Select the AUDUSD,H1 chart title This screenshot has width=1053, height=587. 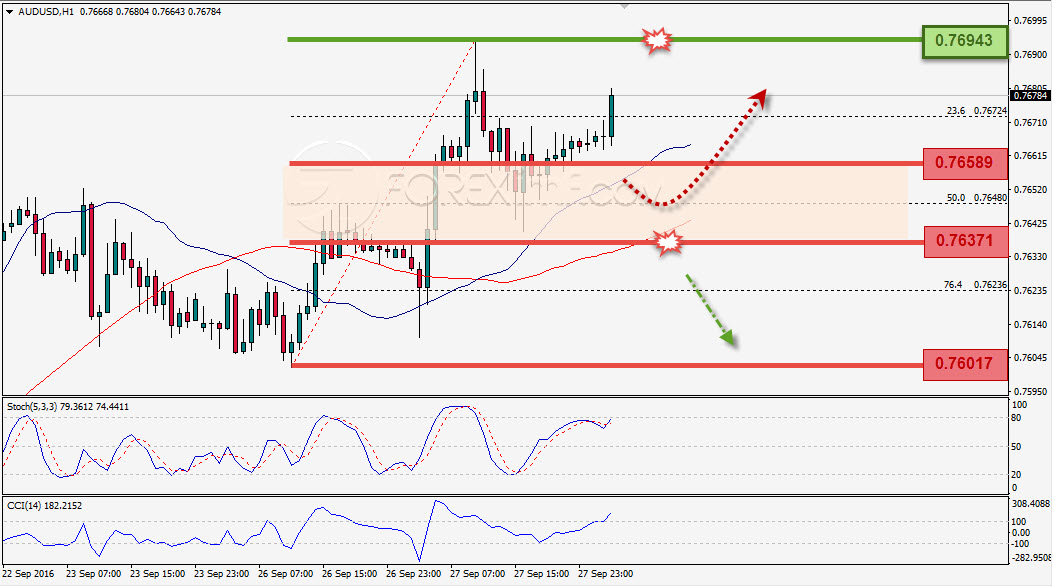point(46,11)
